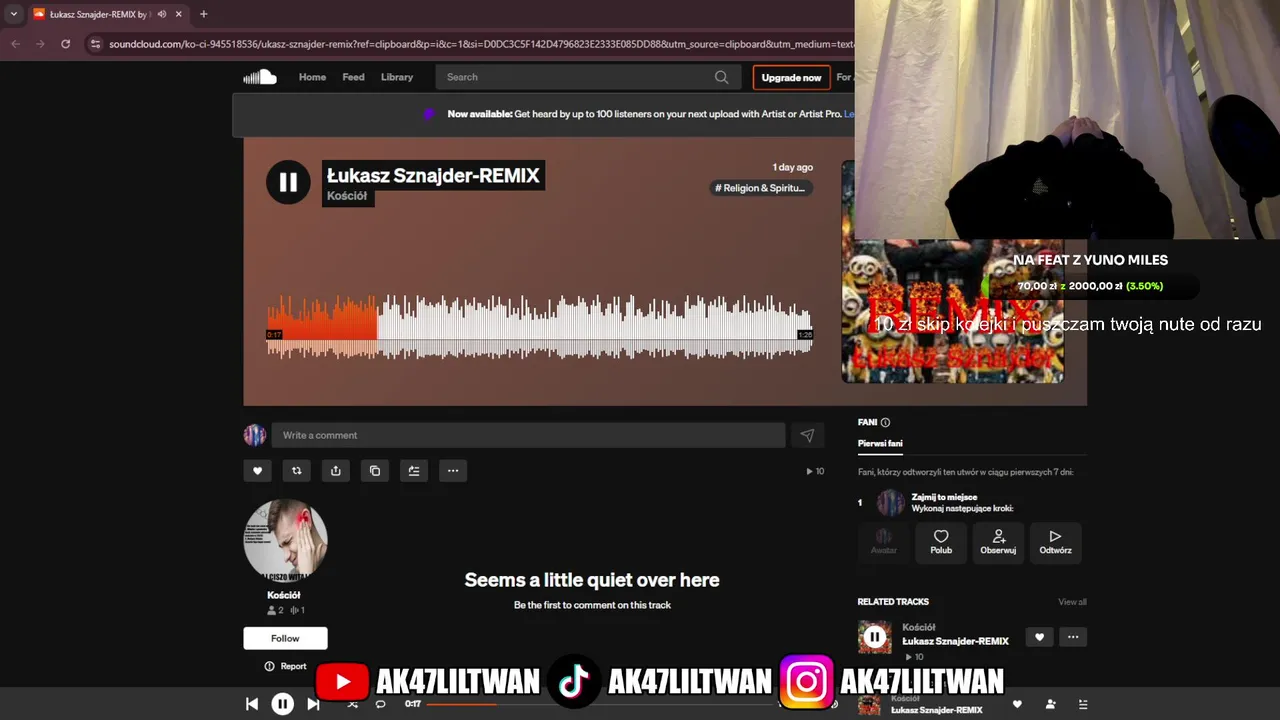Go back with the browser back arrow
The width and height of the screenshot is (1280, 720).
15,44
